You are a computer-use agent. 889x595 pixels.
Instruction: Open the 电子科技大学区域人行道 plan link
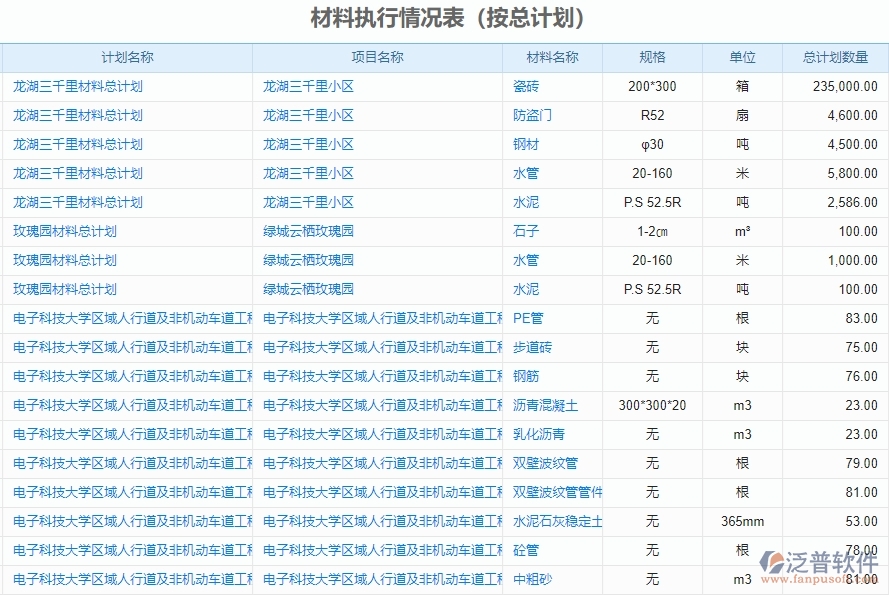point(125,318)
